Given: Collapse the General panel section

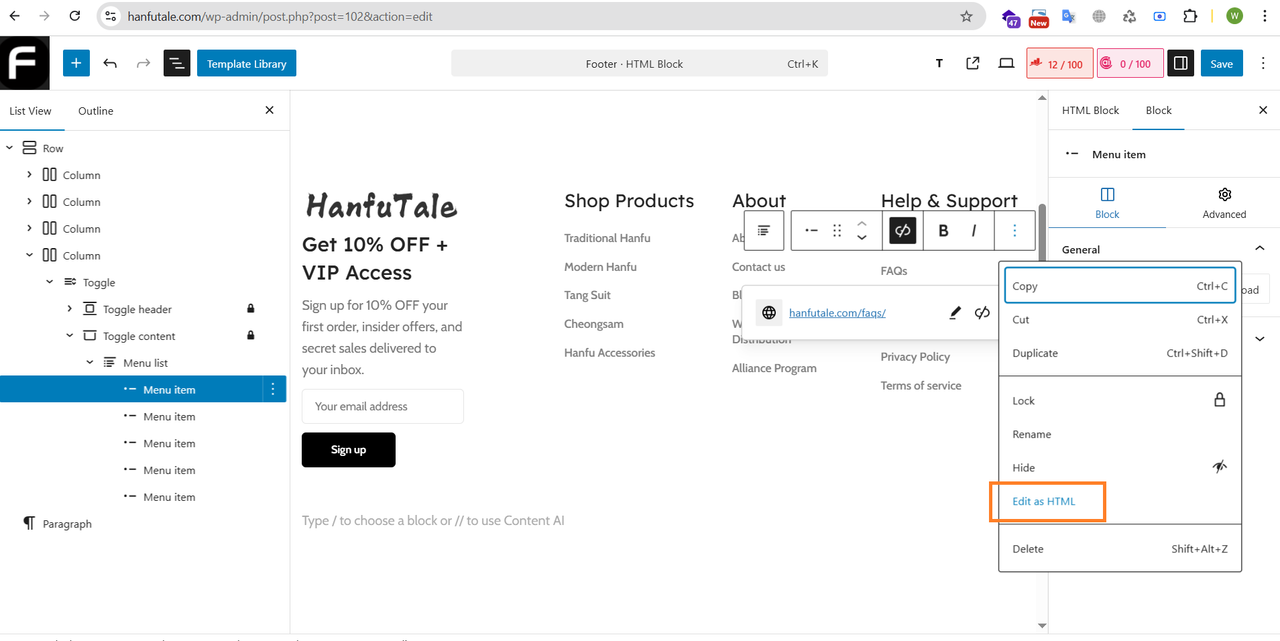Looking at the screenshot, I should pyautogui.click(x=1259, y=249).
